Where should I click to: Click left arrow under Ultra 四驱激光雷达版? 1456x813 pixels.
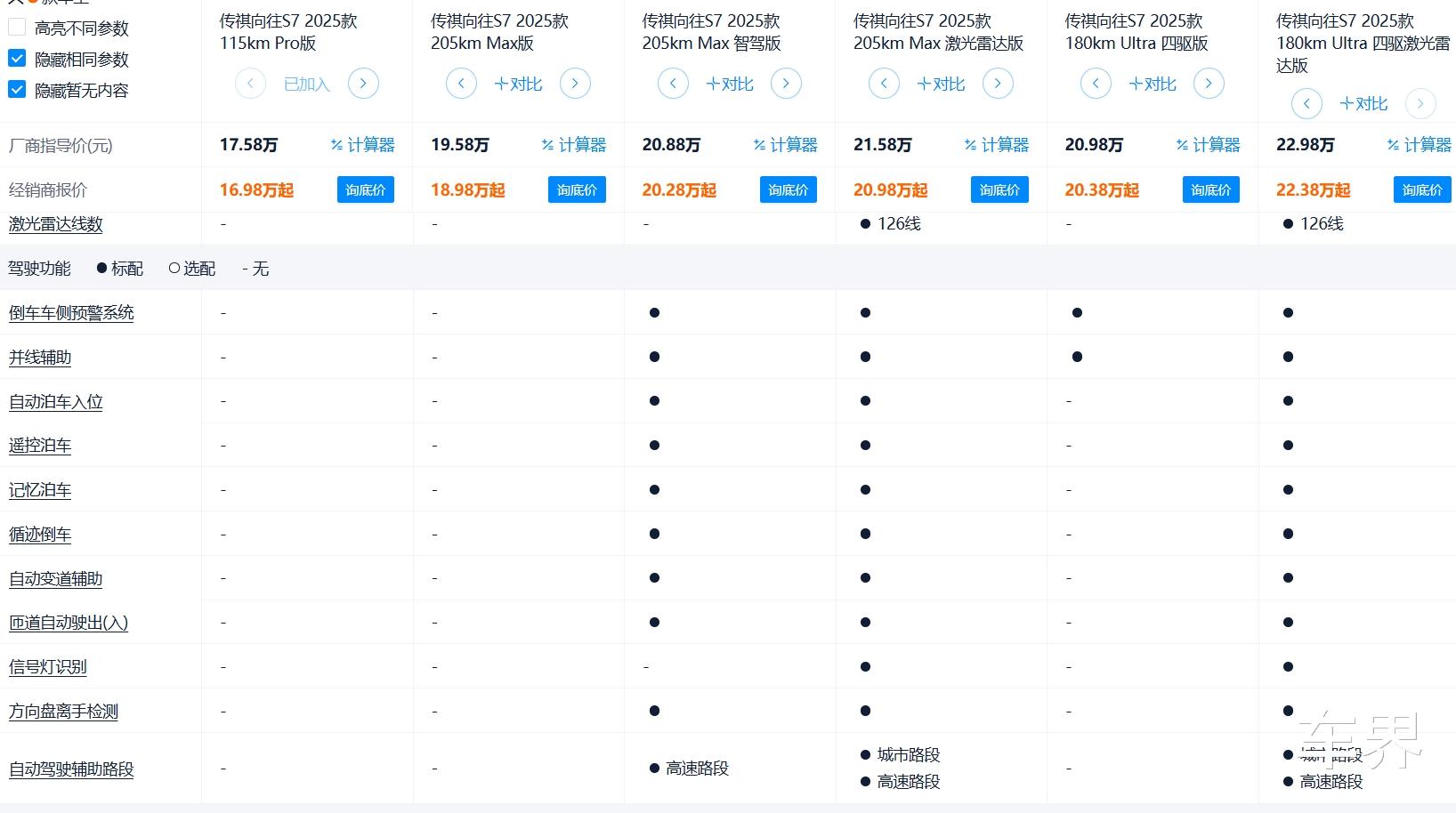click(1306, 103)
